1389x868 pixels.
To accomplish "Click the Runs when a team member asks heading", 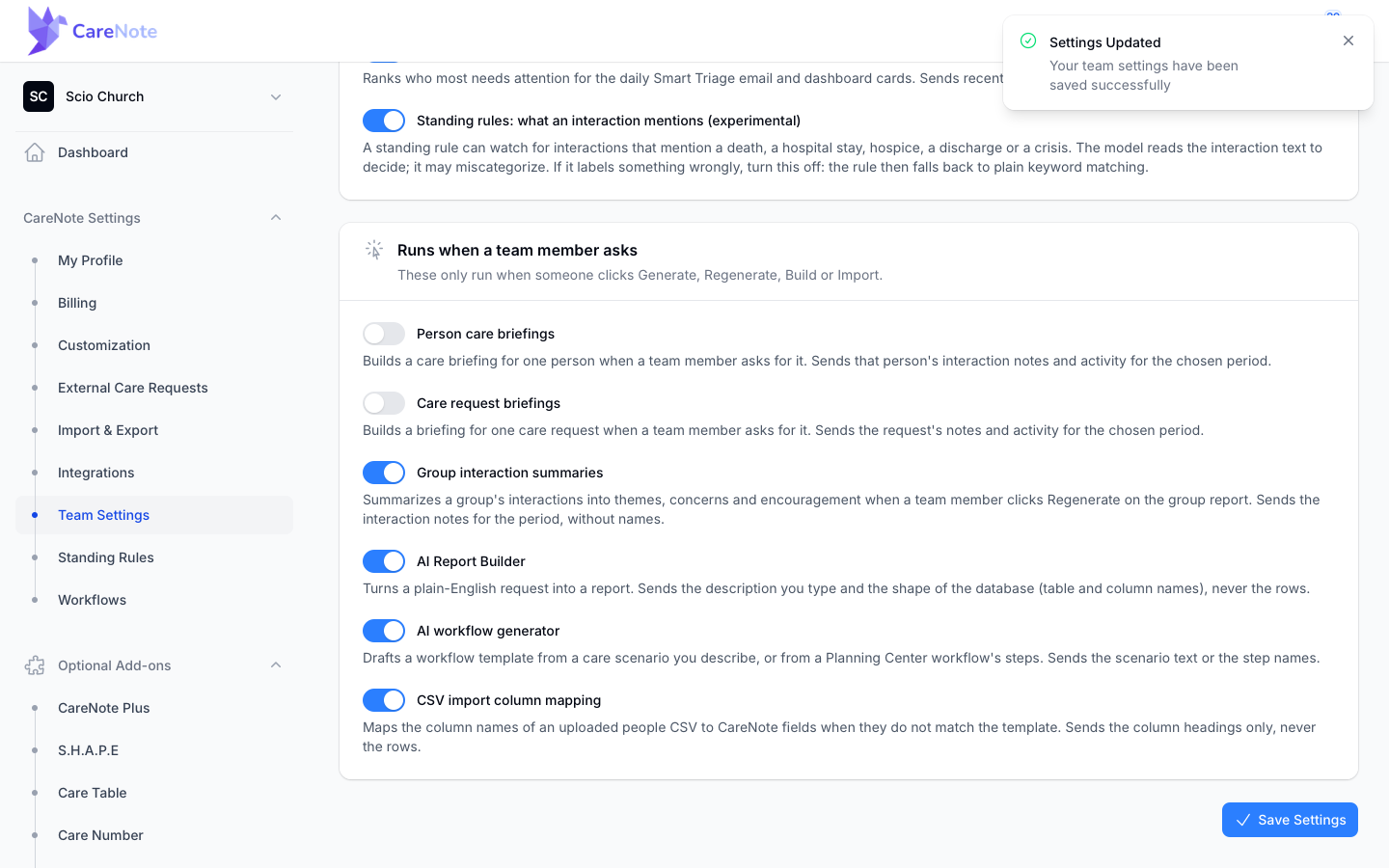I will coord(517,250).
